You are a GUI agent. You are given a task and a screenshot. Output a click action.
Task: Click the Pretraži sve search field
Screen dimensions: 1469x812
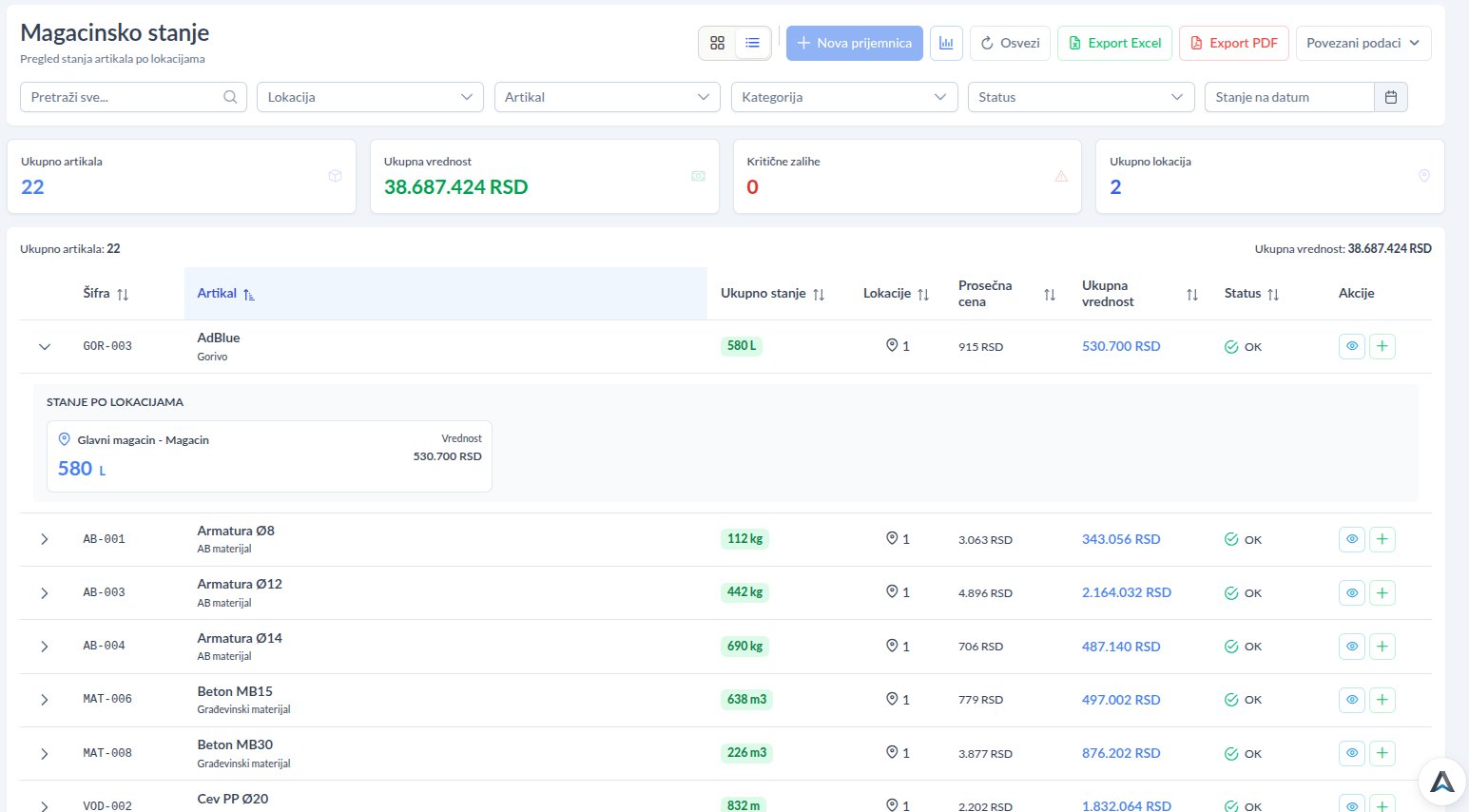124,97
